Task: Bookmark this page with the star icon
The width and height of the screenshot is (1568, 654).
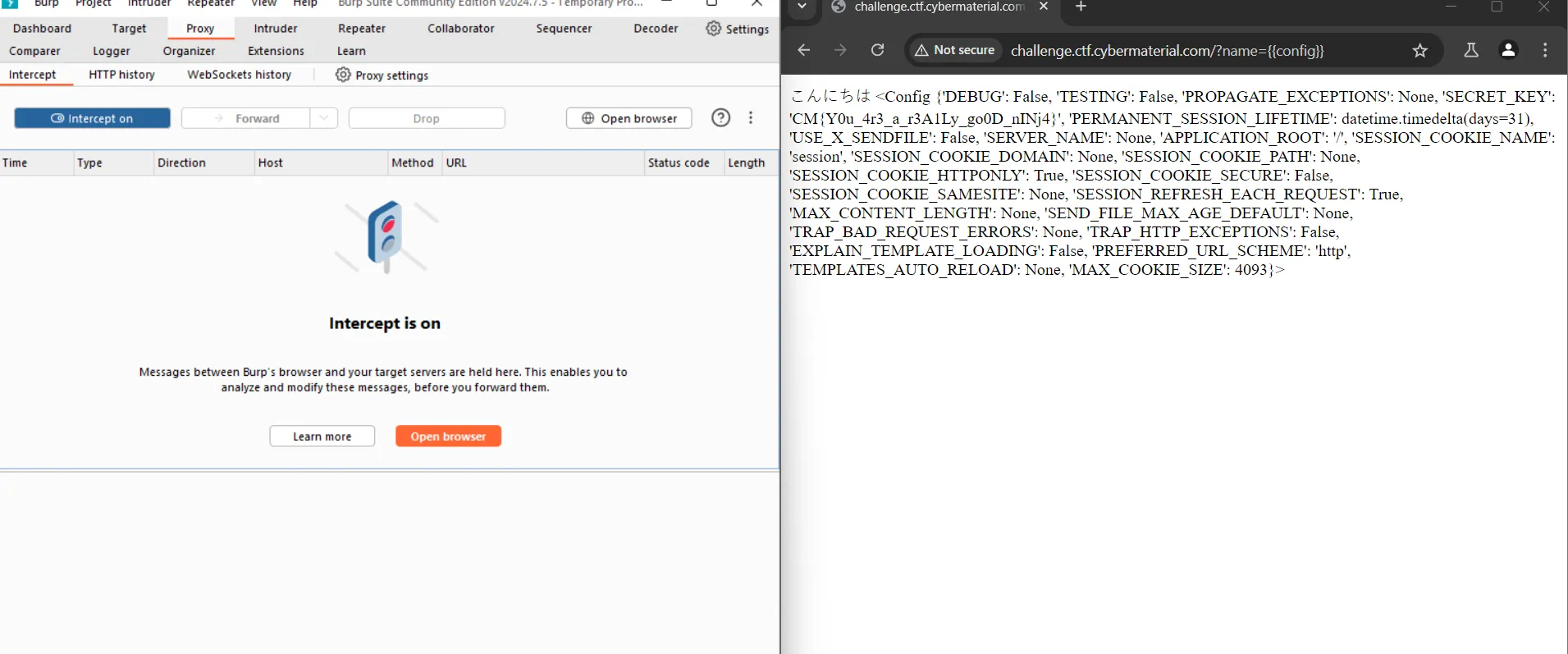Action: click(1419, 51)
